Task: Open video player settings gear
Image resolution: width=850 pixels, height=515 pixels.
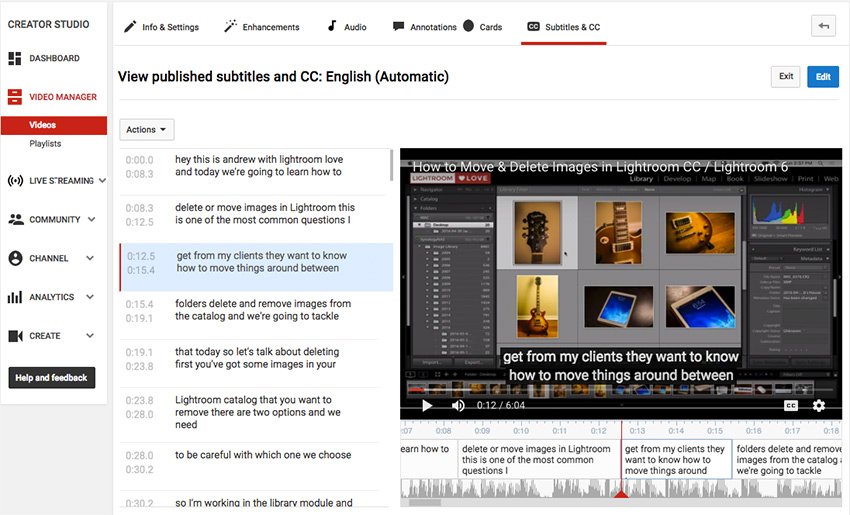Action: (x=819, y=406)
